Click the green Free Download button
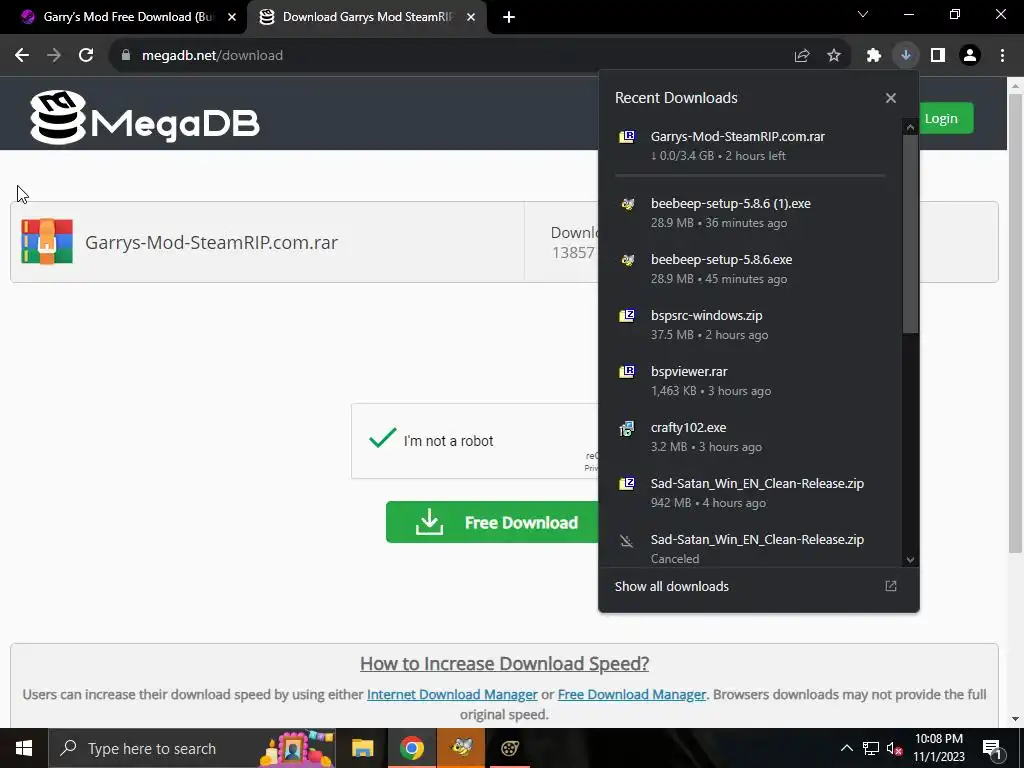 point(492,522)
